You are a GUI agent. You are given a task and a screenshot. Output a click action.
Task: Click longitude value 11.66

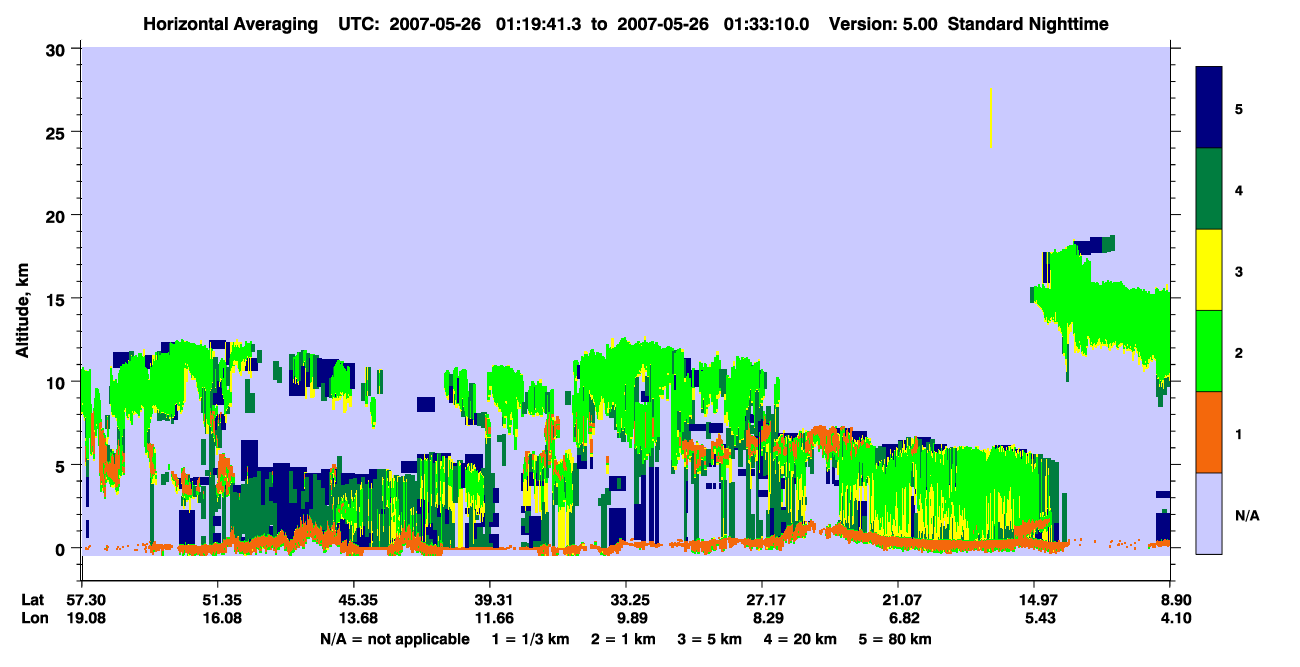[x=489, y=619]
